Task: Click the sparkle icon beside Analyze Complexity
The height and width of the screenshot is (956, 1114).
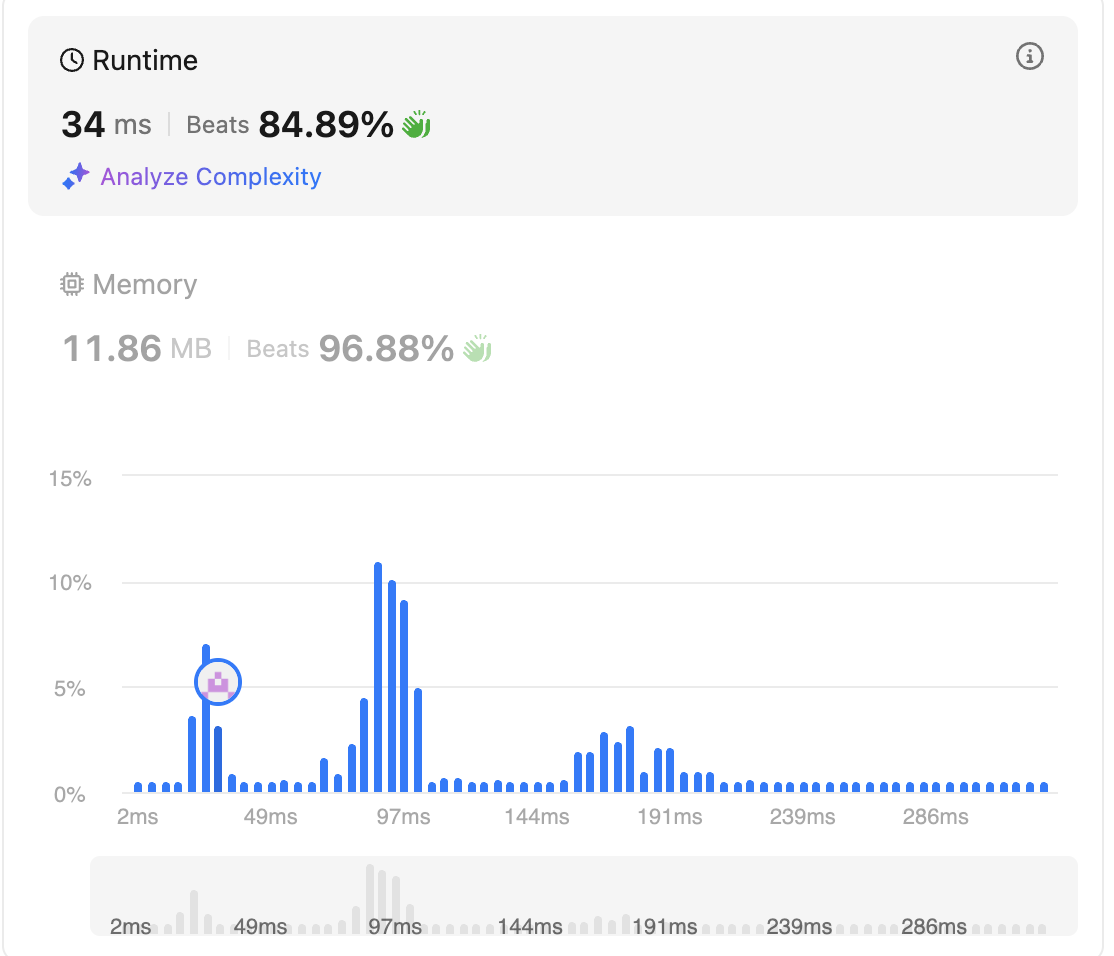Action: tap(76, 177)
